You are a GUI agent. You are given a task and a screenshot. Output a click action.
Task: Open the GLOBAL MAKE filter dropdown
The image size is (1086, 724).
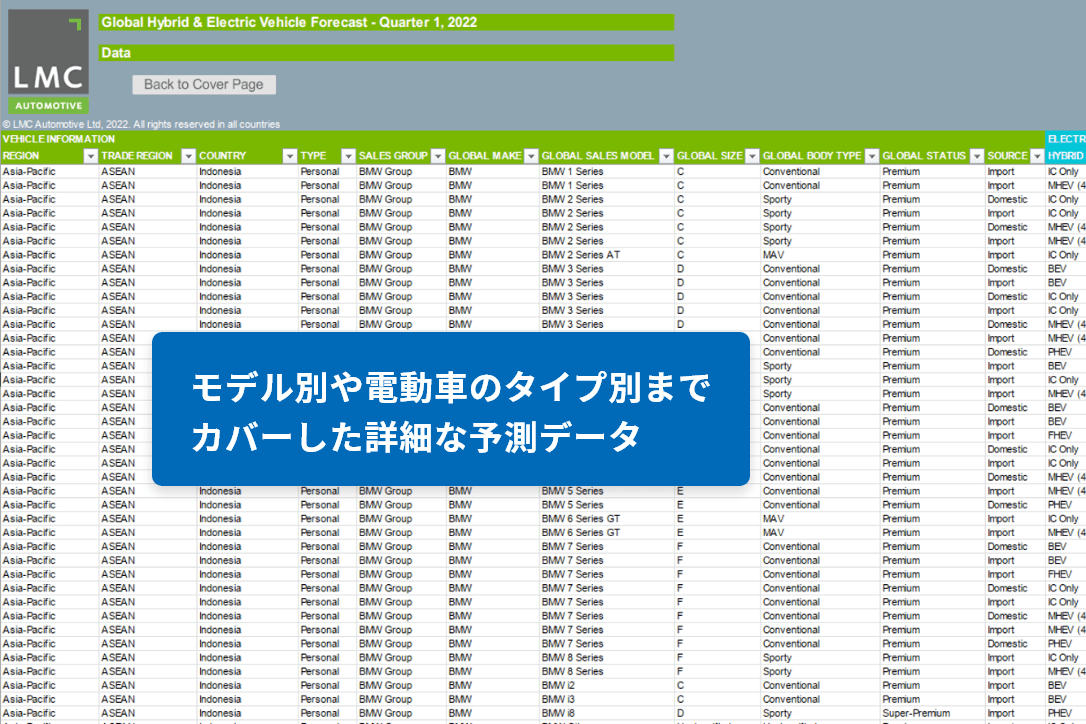(531, 156)
